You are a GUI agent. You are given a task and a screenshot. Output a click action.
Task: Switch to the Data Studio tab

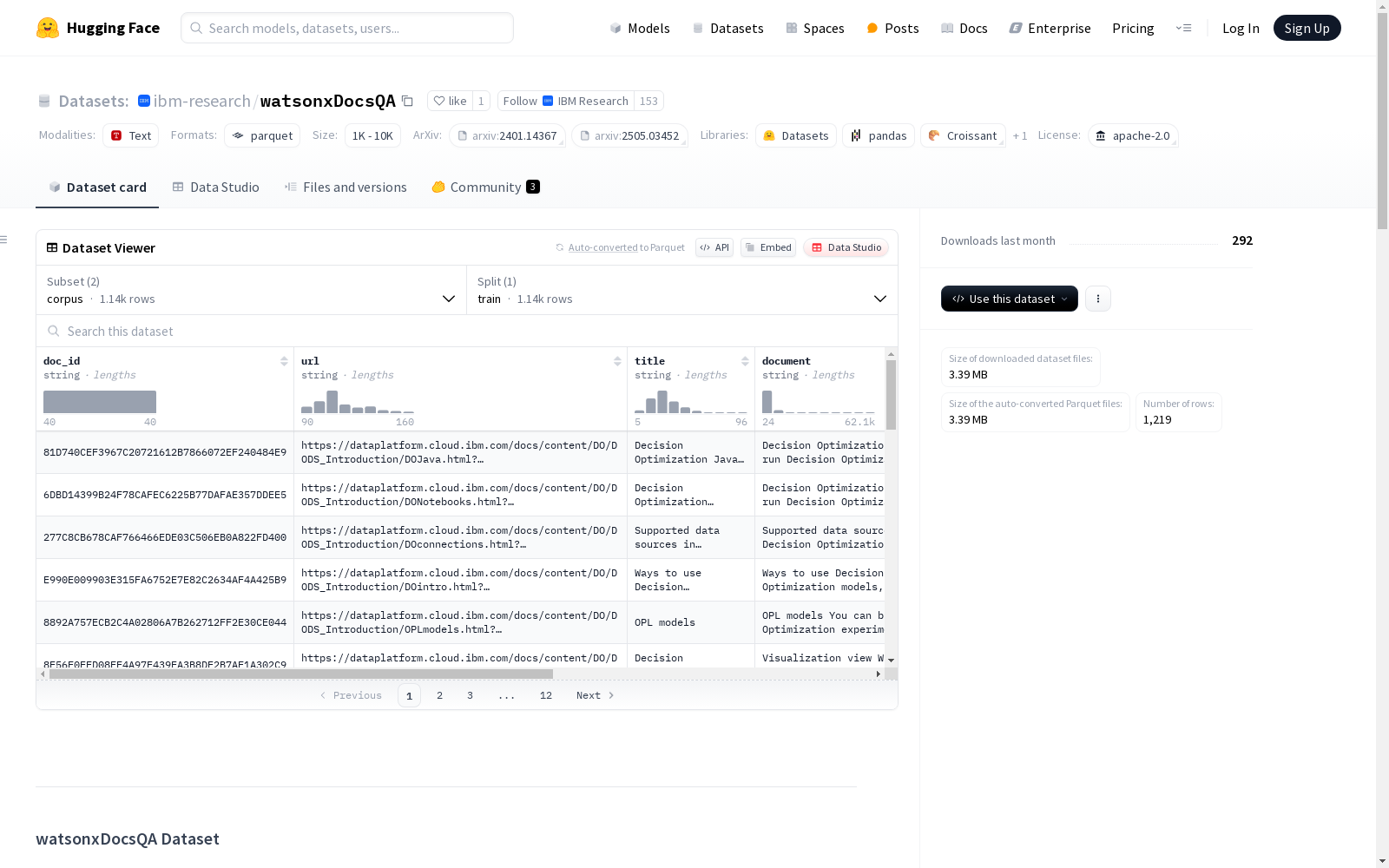[215, 187]
